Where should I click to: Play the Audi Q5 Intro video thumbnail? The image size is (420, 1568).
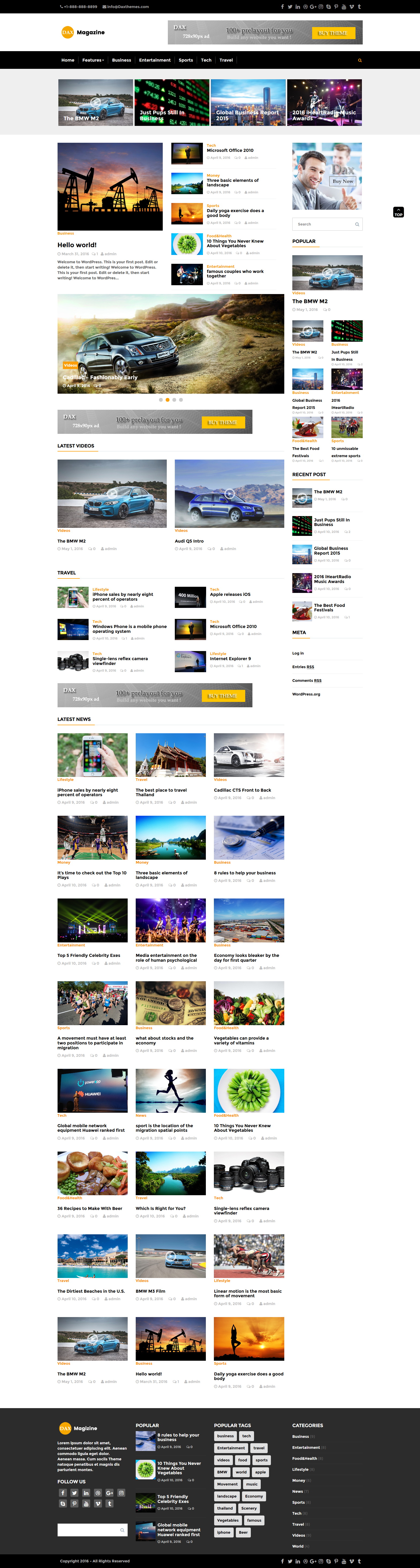229,493
